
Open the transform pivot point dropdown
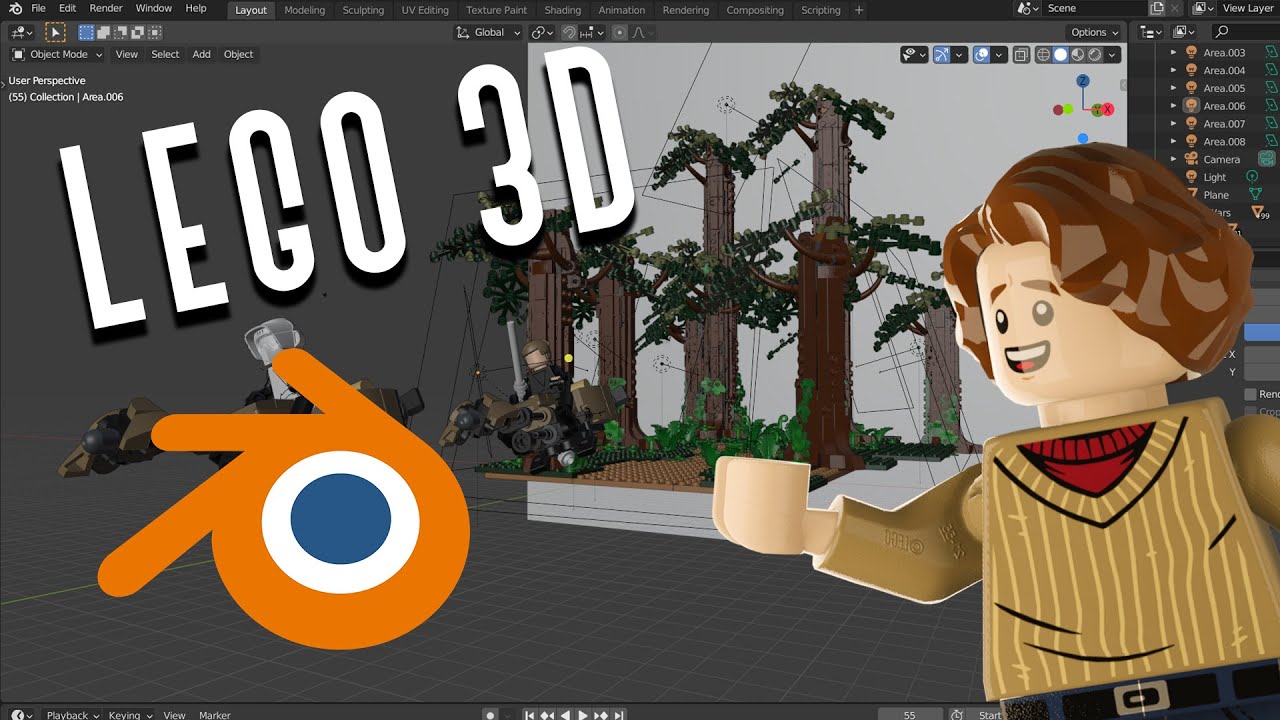pos(541,32)
